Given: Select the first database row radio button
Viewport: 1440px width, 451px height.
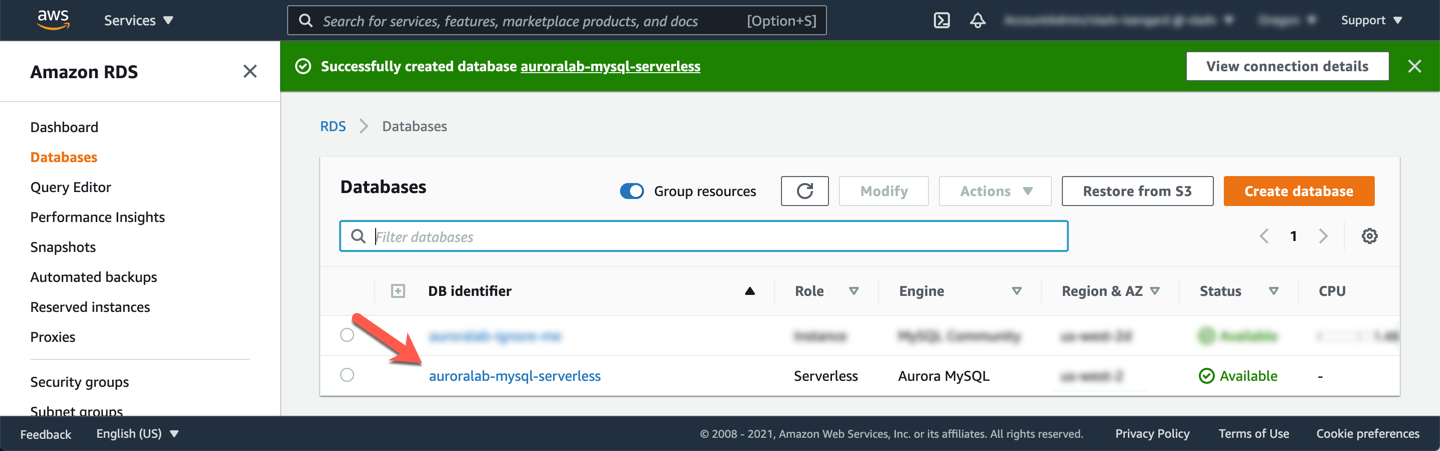Looking at the screenshot, I should (x=347, y=335).
